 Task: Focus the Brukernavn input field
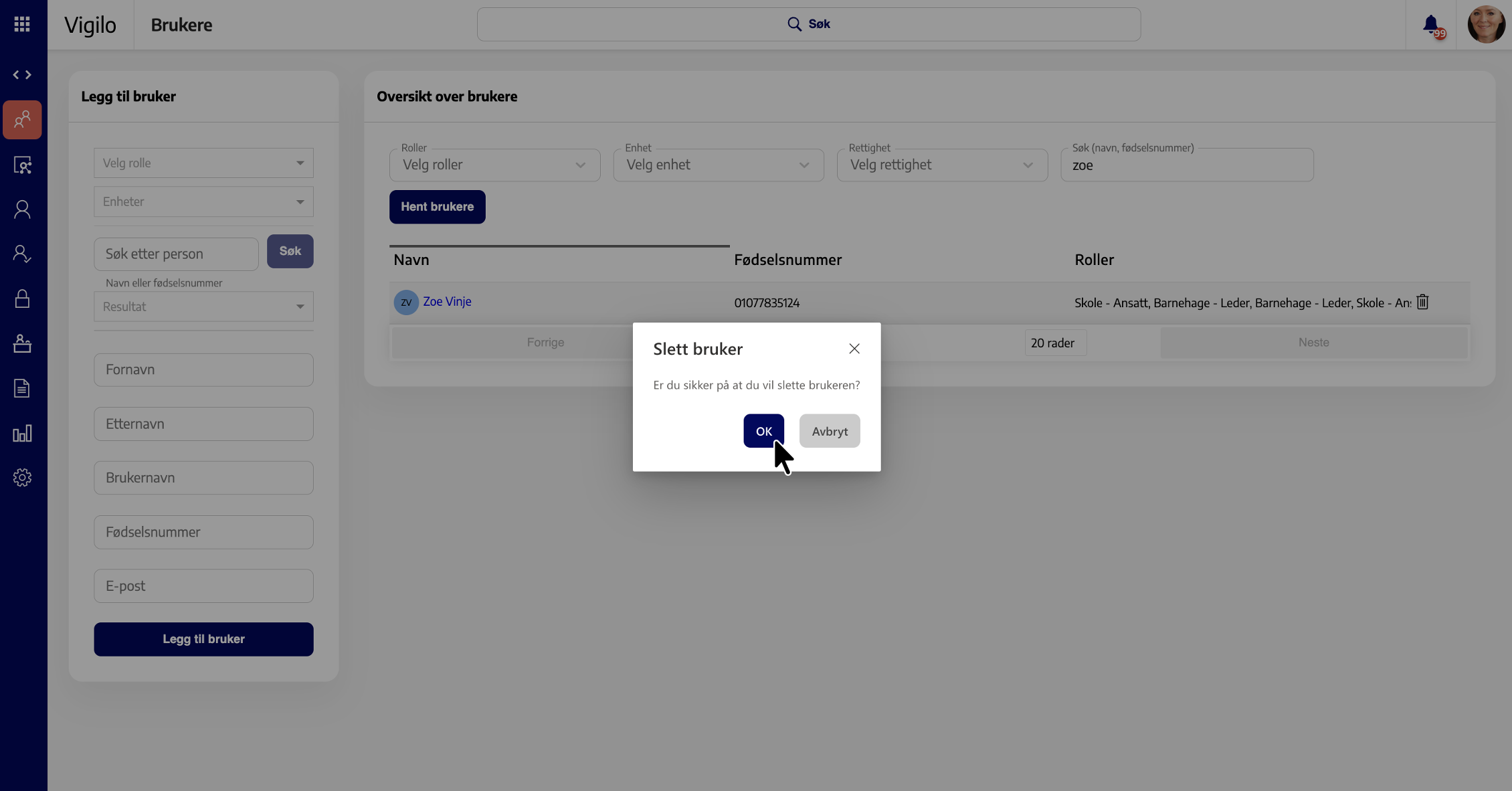[203, 478]
